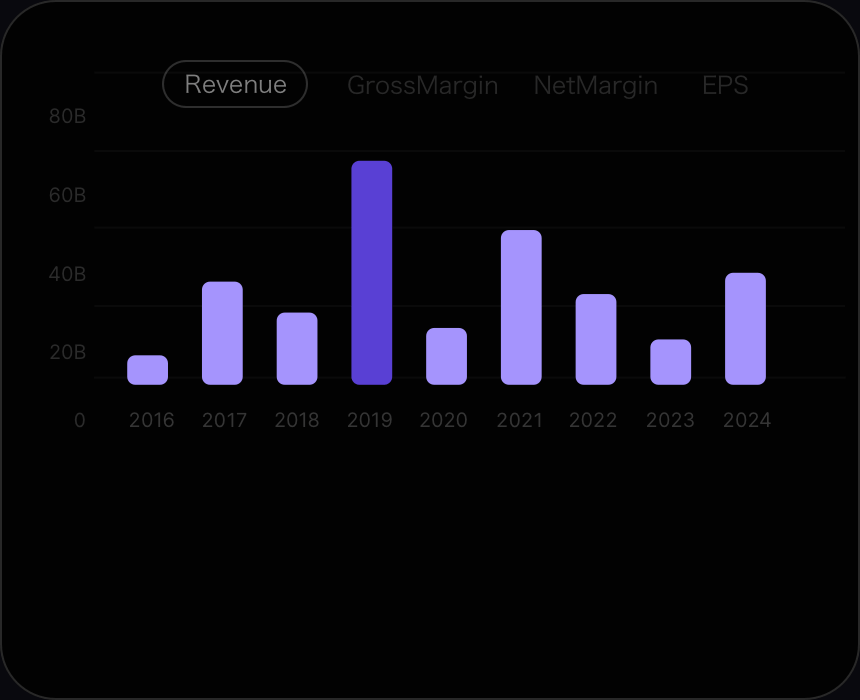The width and height of the screenshot is (860, 700).
Task: Open the NetMargin tab
Action: pos(595,85)
